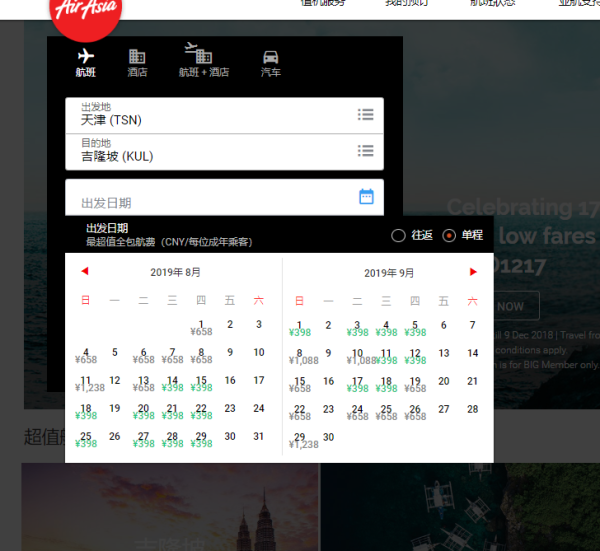Open the aerial boats promo thumbnail
The height and width of the screenshot is (551, 600).
pos(460,507)
